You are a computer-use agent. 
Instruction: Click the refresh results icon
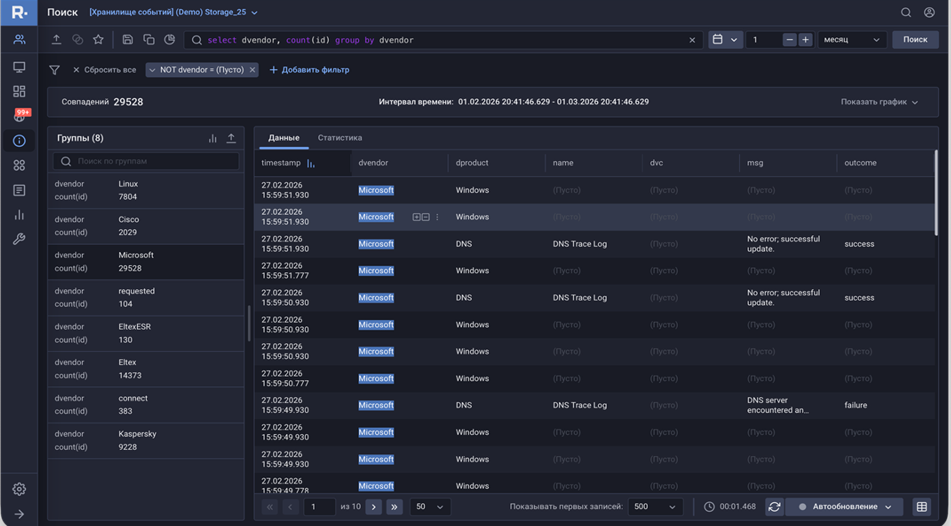[x=774, y=507]
